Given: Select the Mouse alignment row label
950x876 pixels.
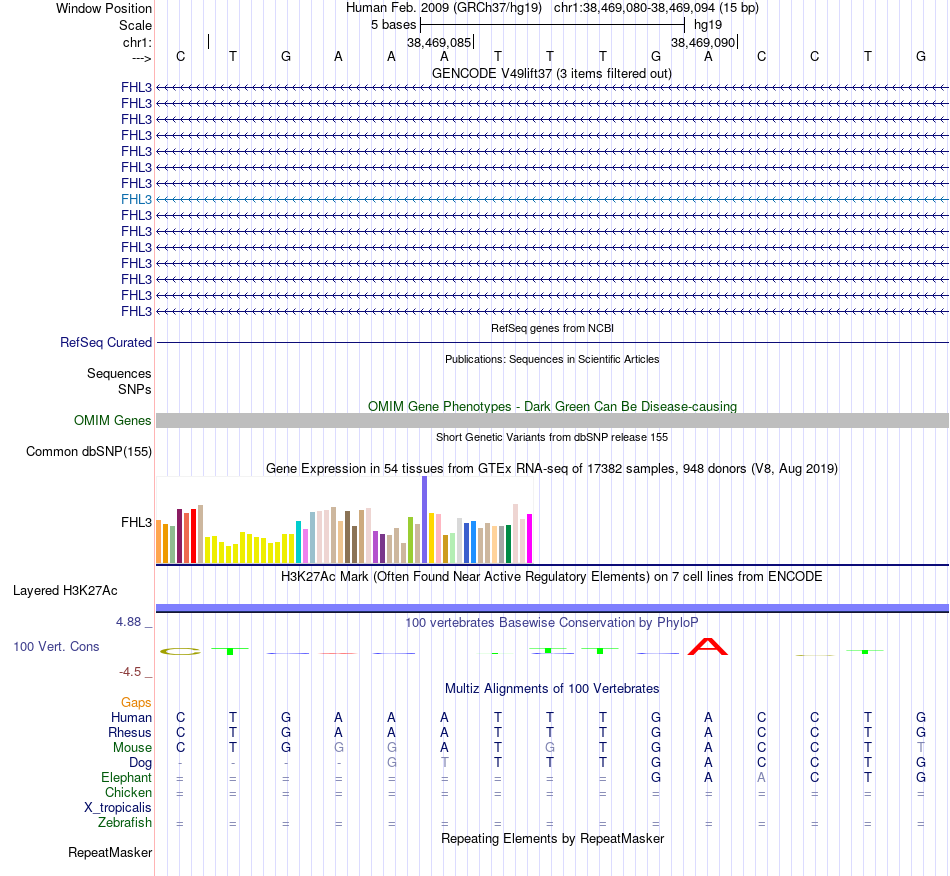Looking at the screenshot, I should (x=132, y=748).
